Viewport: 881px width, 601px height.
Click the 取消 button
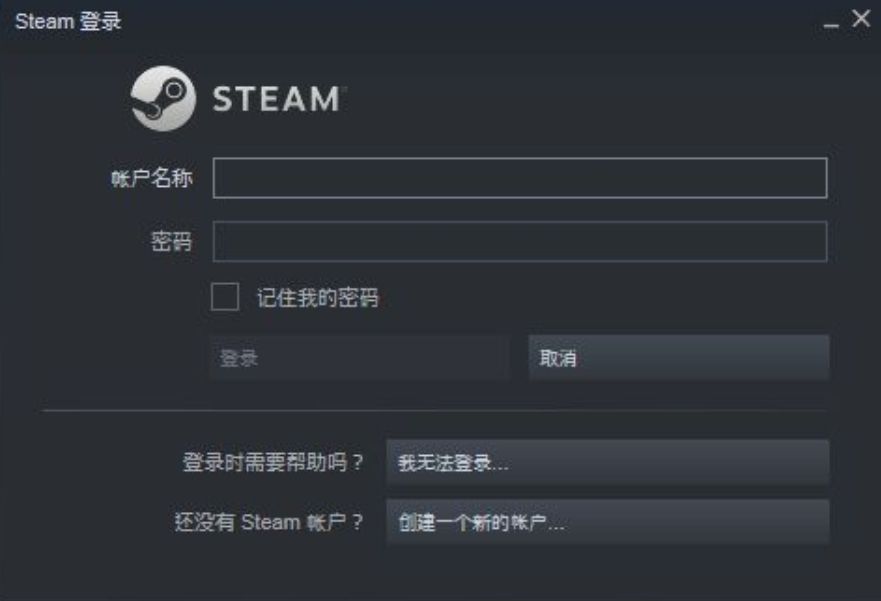(x=679, y=358)
